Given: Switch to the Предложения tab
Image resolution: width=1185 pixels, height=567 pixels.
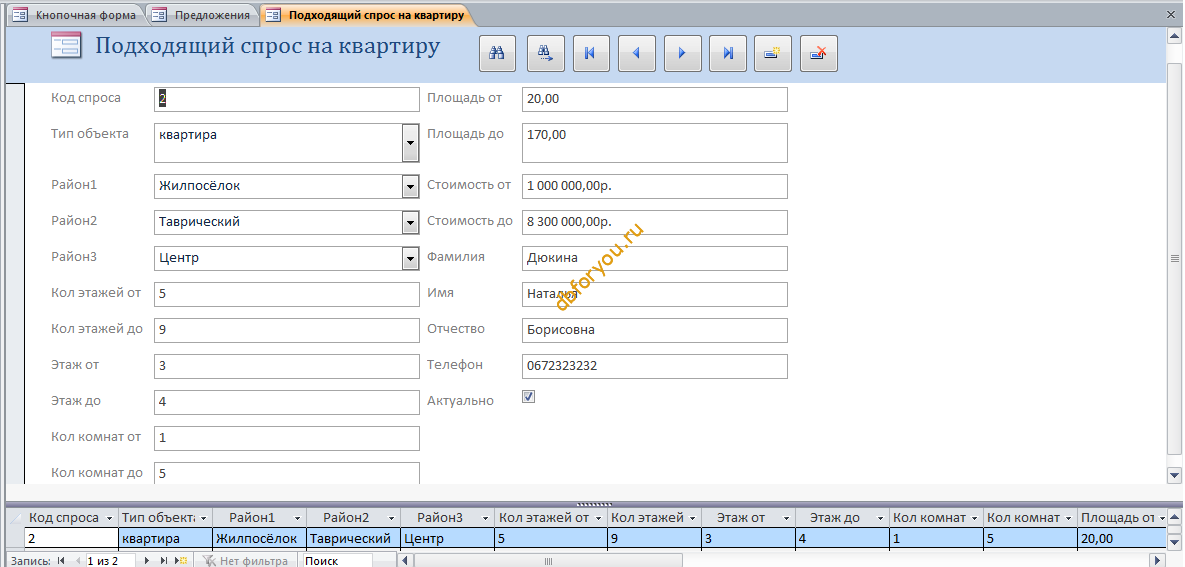Looking at the screenshot, I should [202, 14].
